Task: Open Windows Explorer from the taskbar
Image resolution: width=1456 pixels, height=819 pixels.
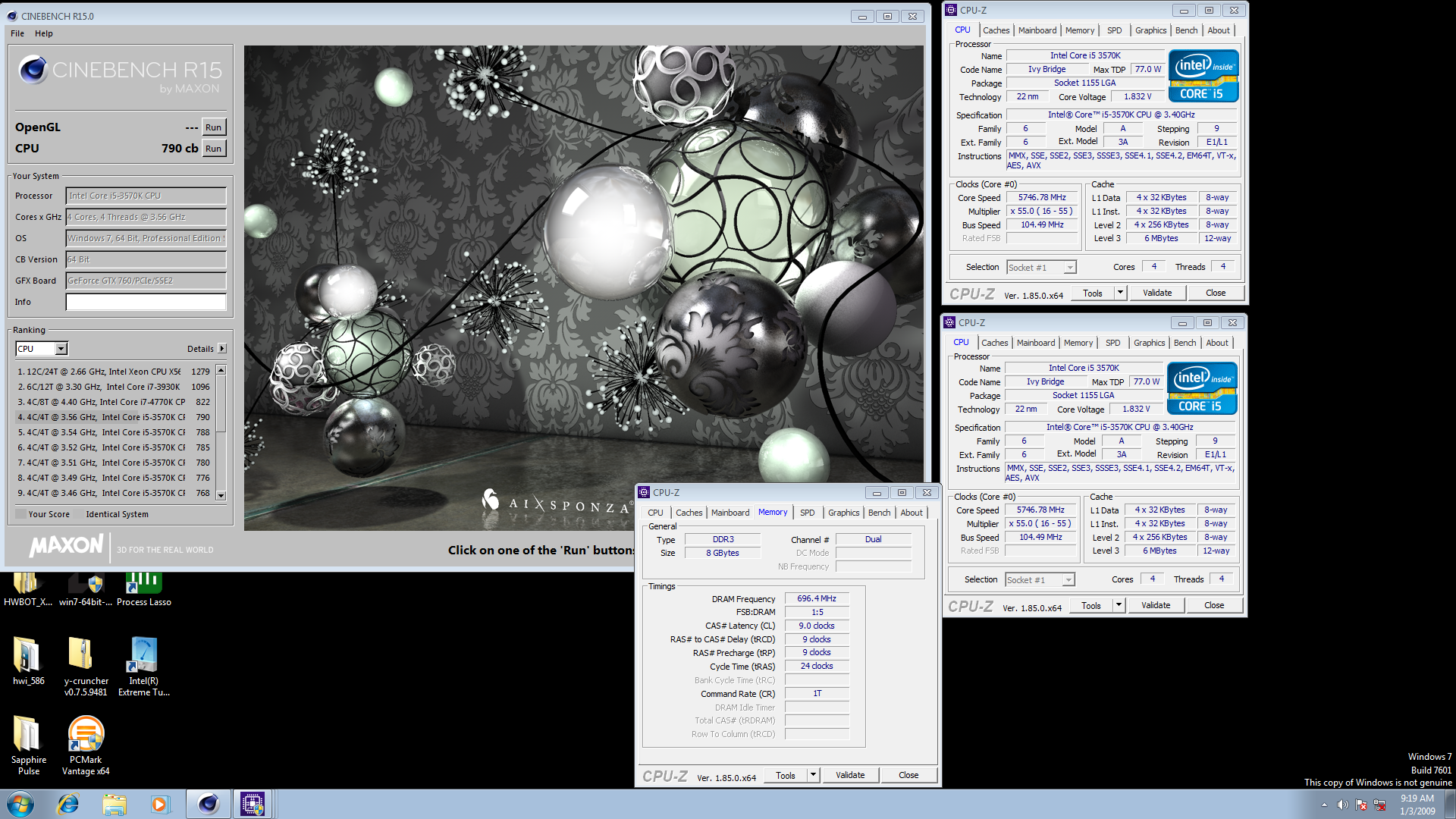Action: coord(115,804)
